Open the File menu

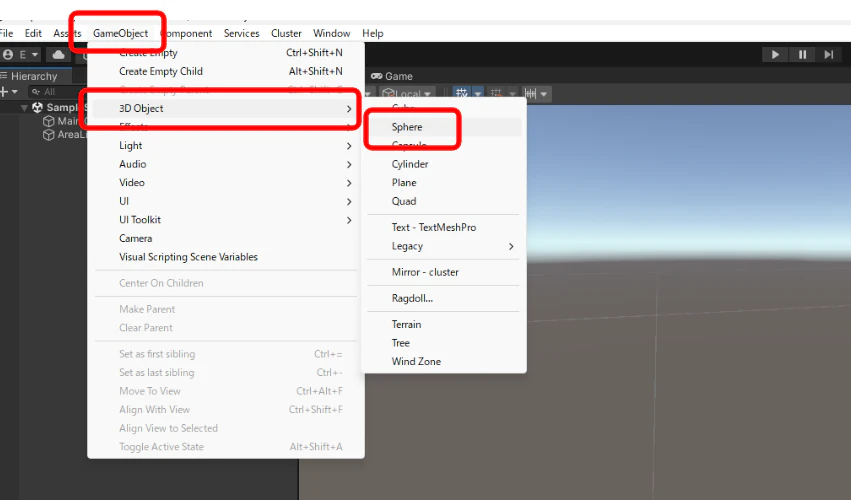click(7, 33)
